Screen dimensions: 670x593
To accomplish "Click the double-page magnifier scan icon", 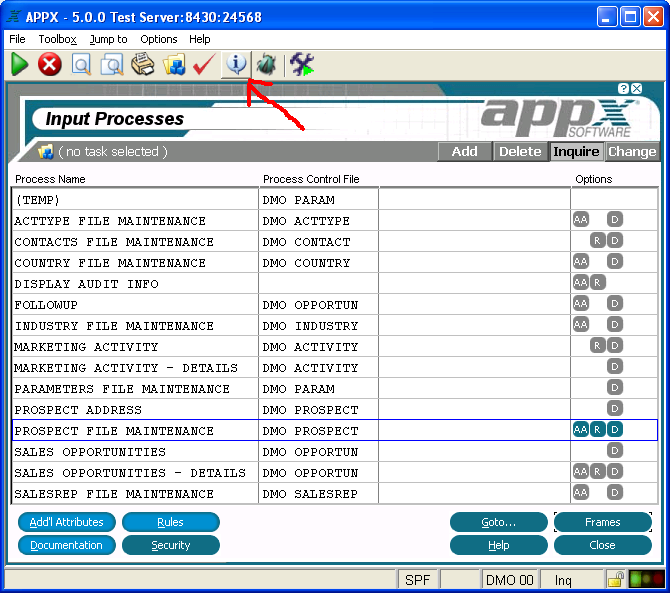I will click(112, 65).
